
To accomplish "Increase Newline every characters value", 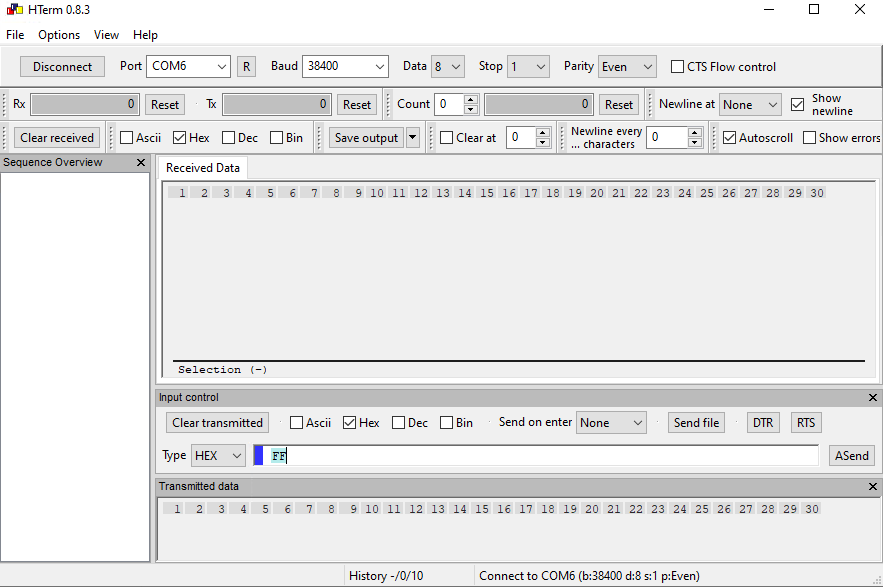I will point(695,133).
